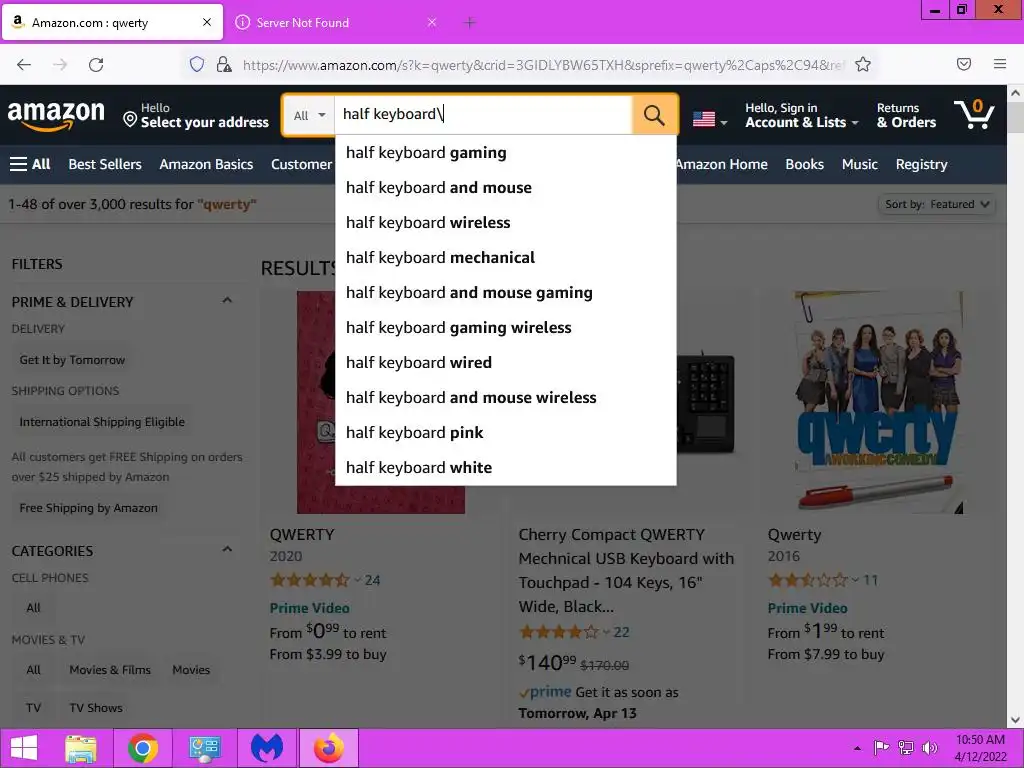Select suggestion half keyboard wired
This screenshot has width=1024, height=768.
505,362
